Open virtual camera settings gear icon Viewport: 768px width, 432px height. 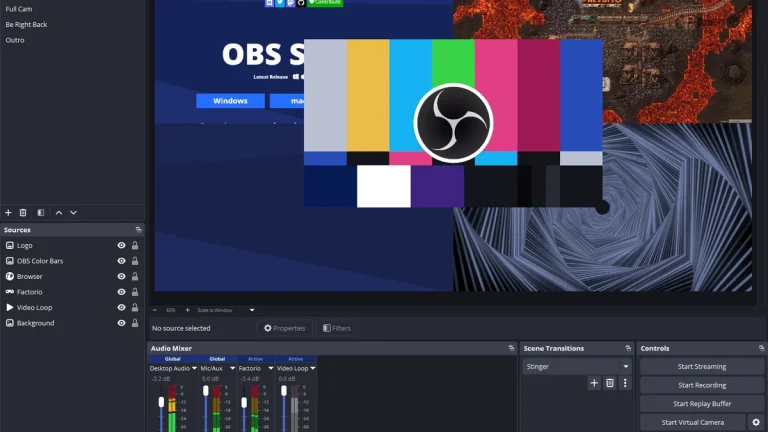pos(756,422)
